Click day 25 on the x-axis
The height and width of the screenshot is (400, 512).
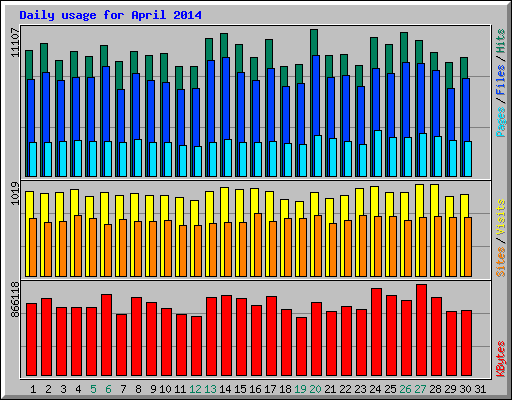click(x=390, y=389)
